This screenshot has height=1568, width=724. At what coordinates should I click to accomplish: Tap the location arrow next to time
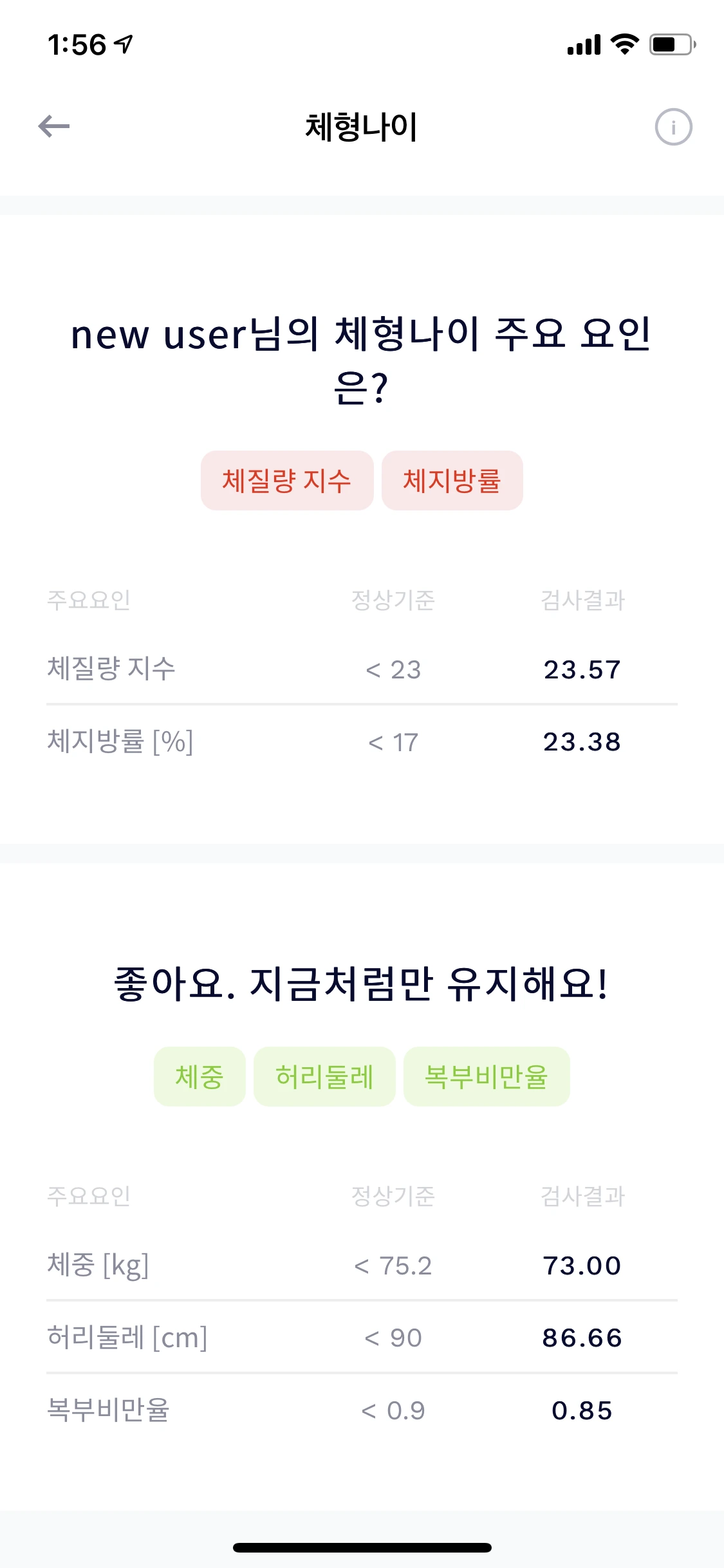tap(124, 44)
